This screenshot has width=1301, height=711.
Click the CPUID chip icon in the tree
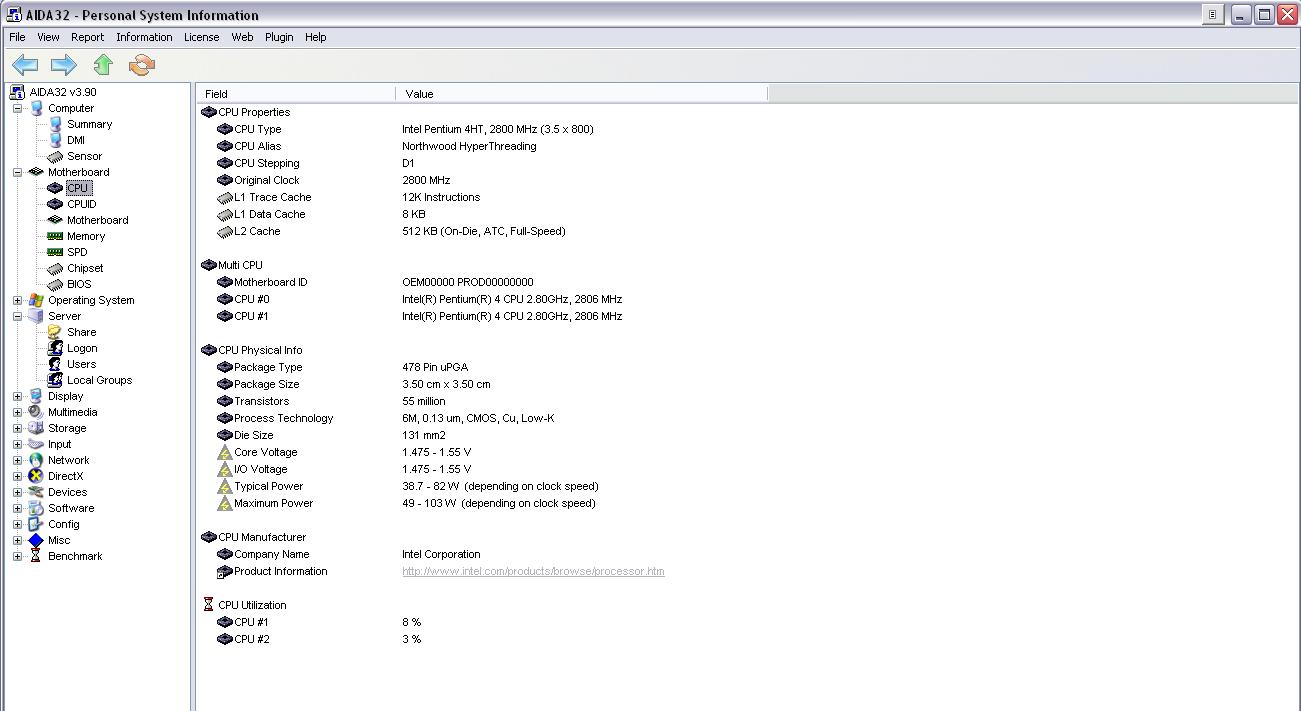[55, 204]
